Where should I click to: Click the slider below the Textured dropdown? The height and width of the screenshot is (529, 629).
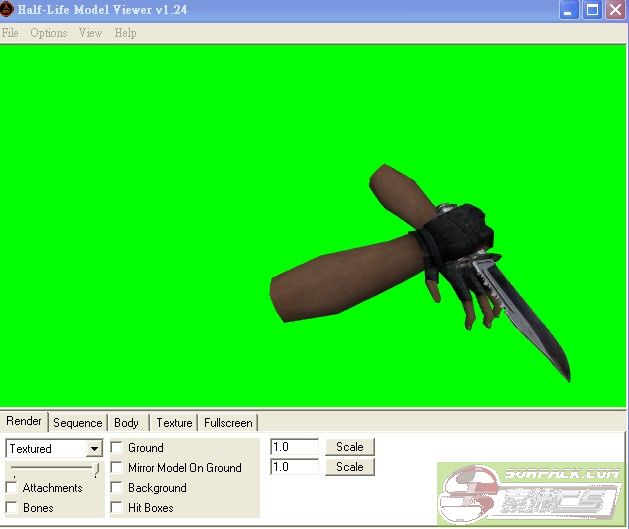(54, 469)
